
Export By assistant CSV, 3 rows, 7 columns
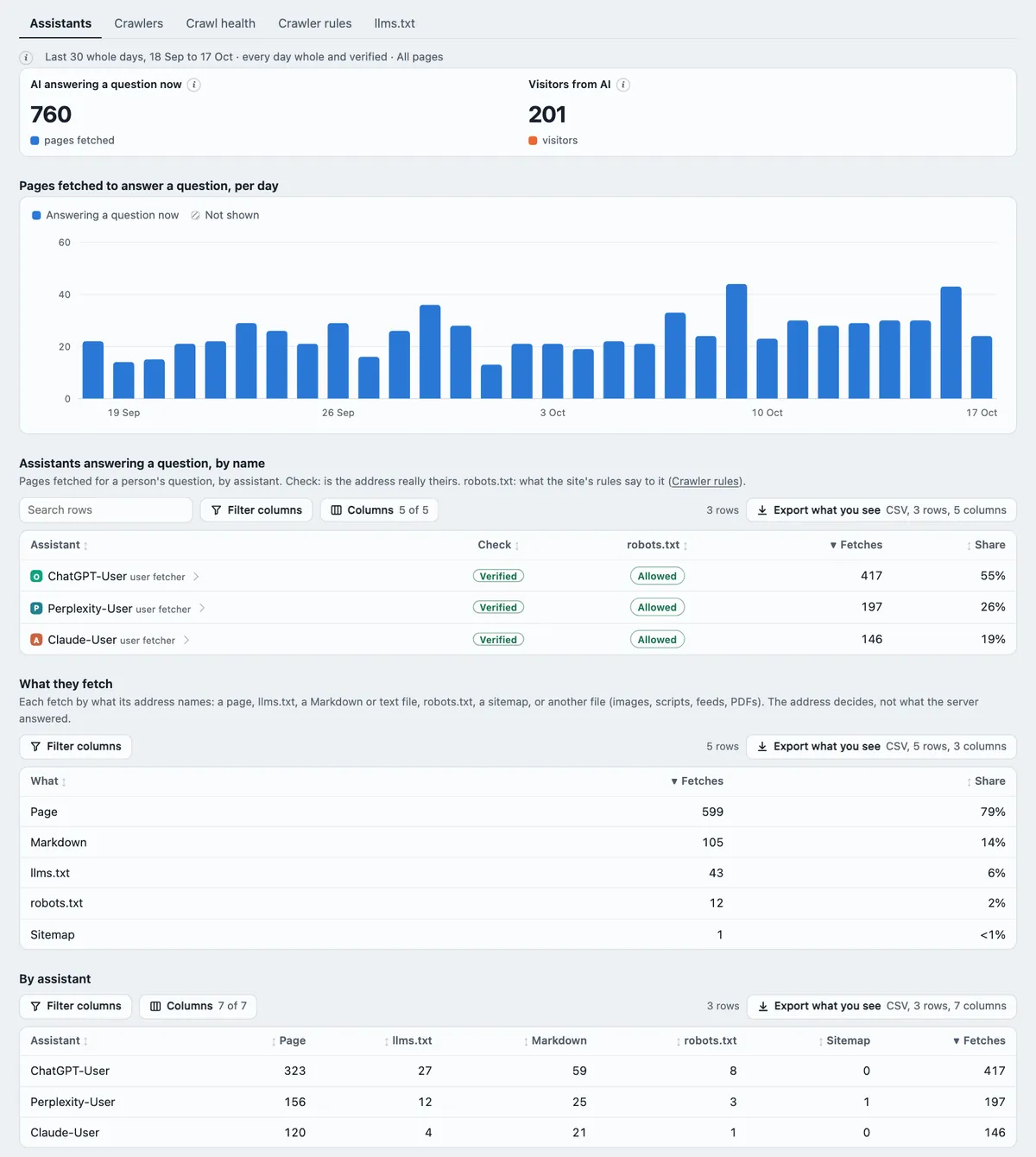[881, 1006]
